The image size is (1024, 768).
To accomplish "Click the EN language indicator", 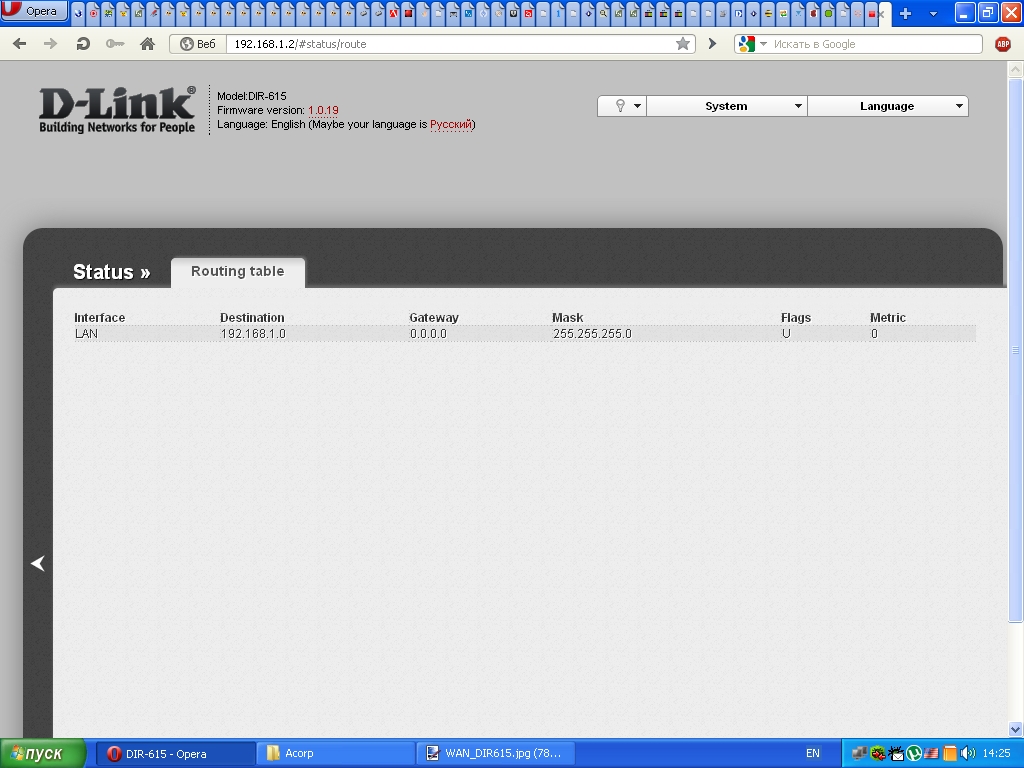I will coord(812,753).
